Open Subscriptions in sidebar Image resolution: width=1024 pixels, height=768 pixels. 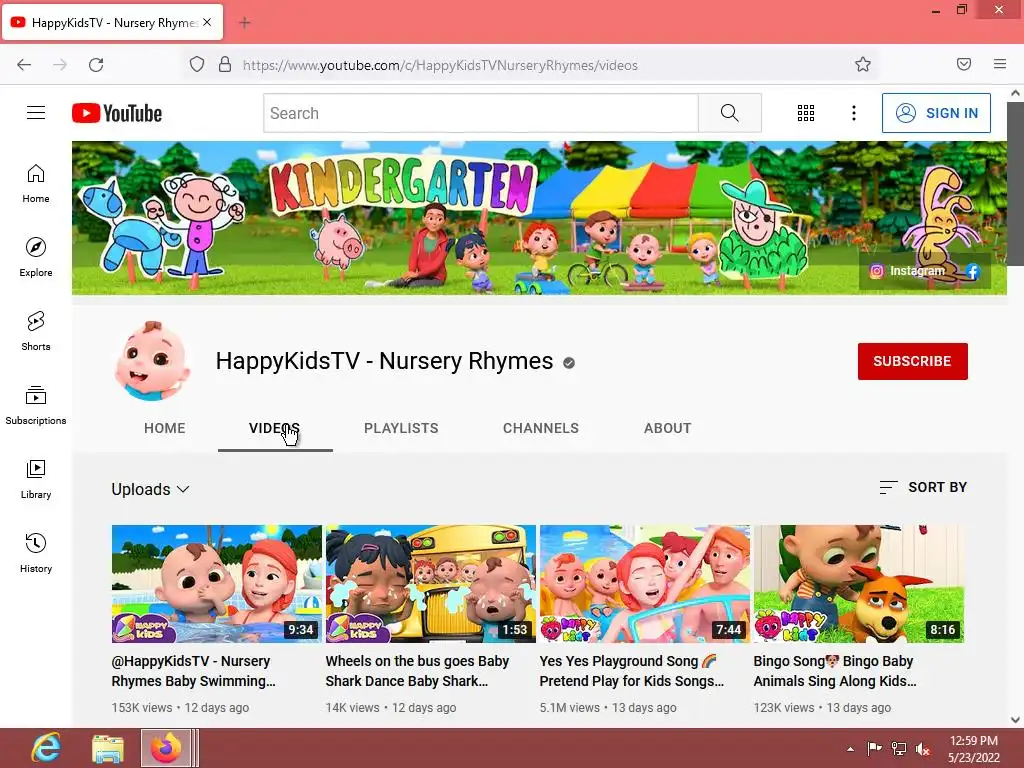(36, 405)
